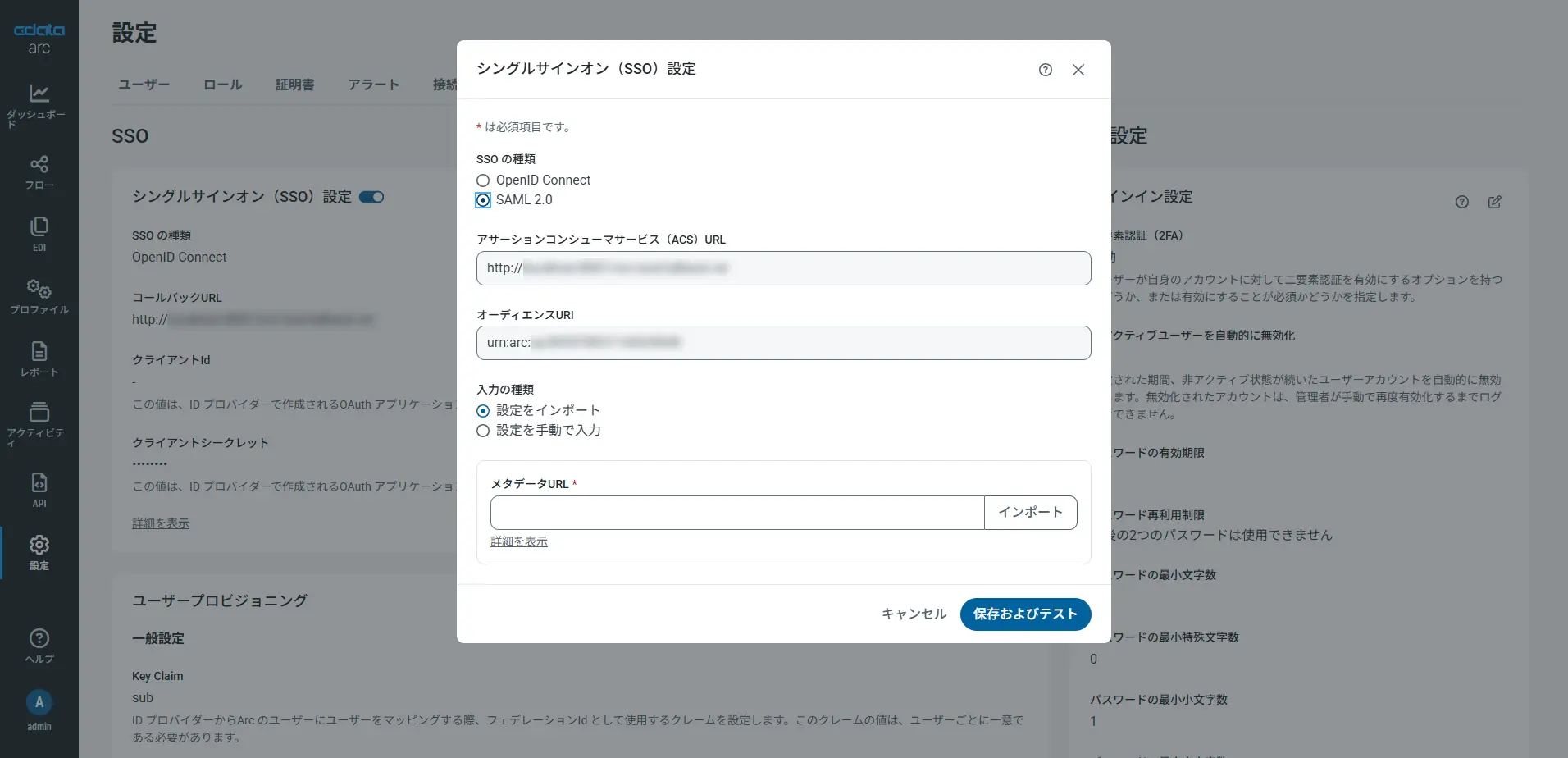
Task: Select OpenID Connect as the SSO type
Action: click(x=483, y=180)
